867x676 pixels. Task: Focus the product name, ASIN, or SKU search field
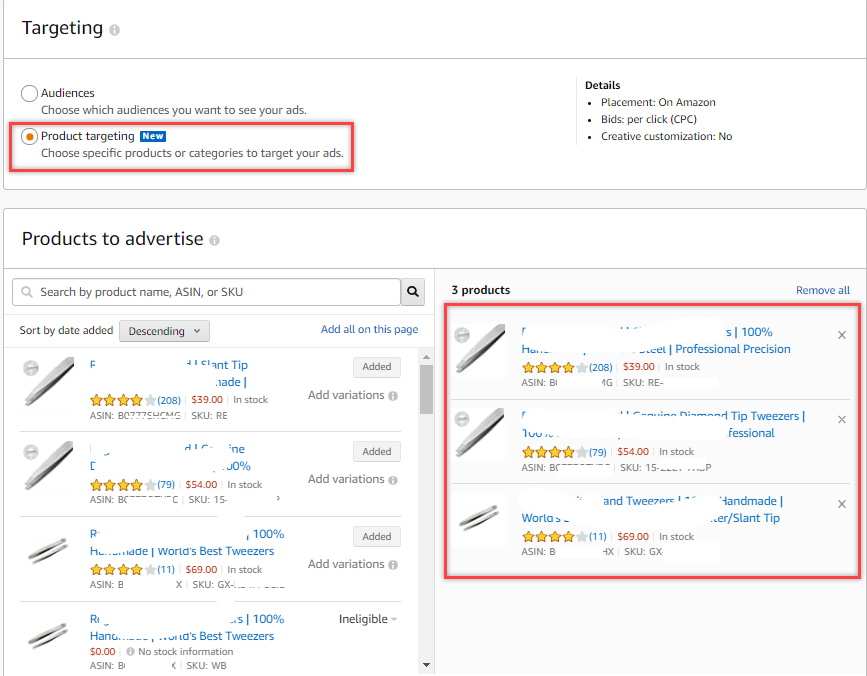(x=206, y=291)
